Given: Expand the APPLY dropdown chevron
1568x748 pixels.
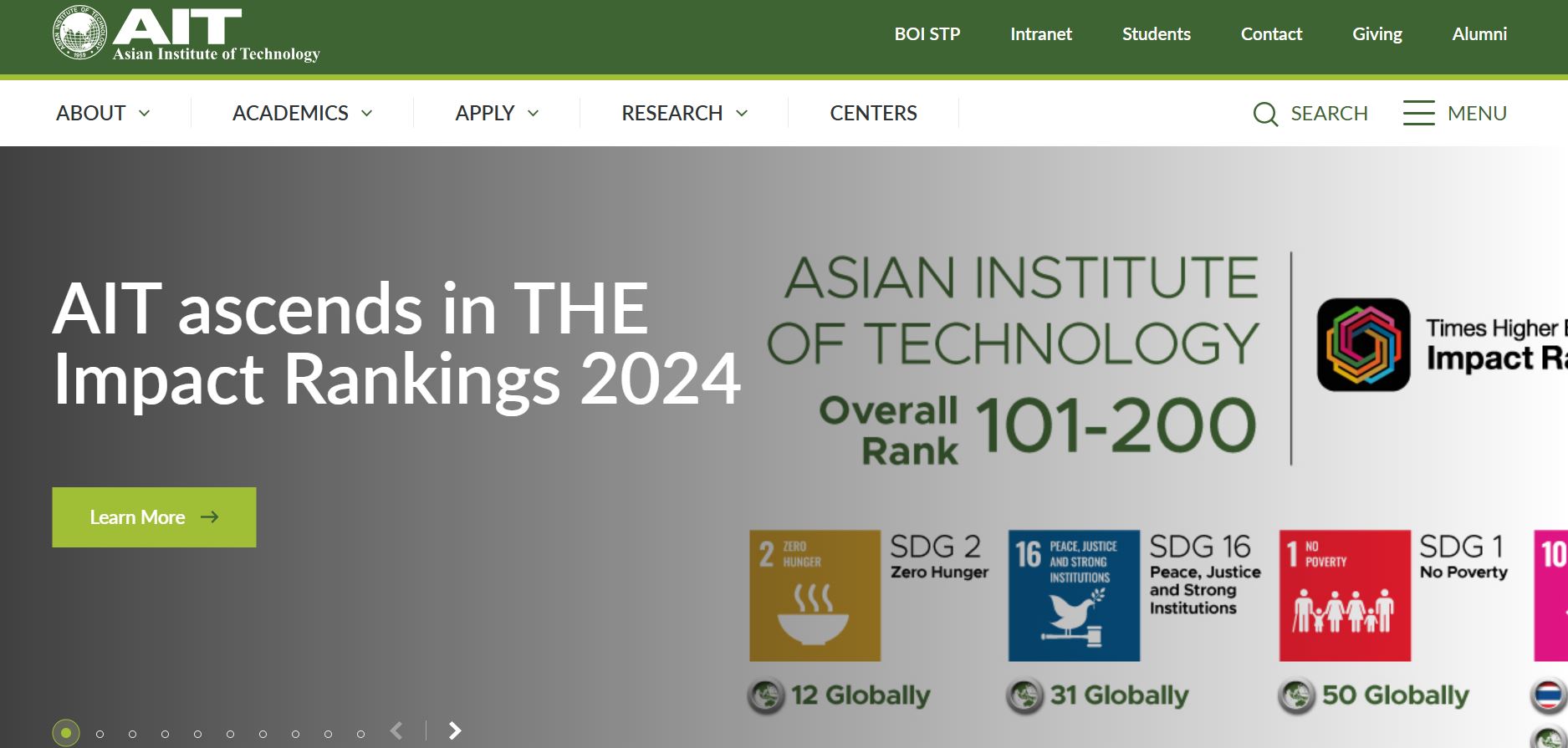Looking at the screenshot, I should click(x=533, y=113).
